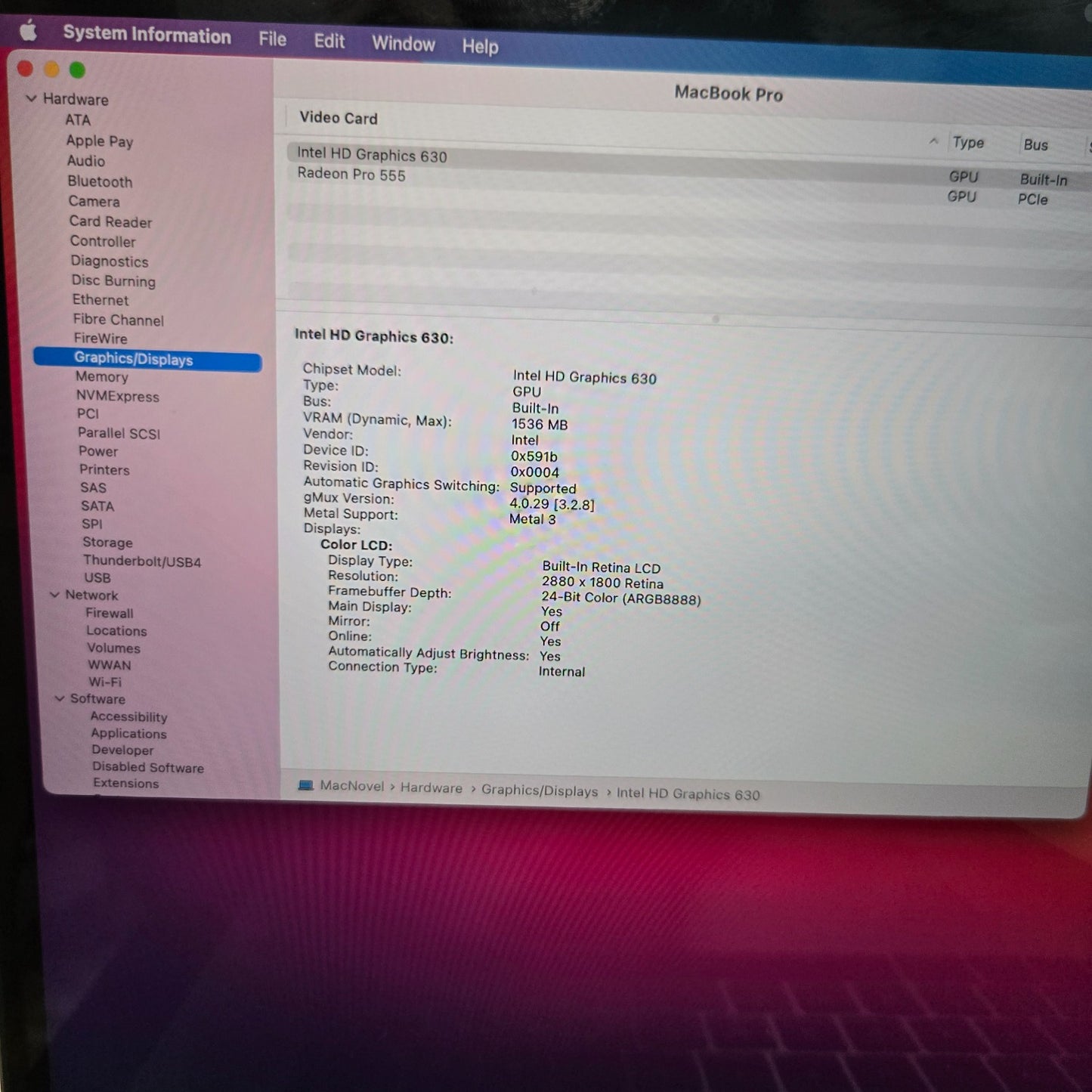Select SAS in the sidebar
This screenshot has width=1092, height=1092.
tap(94, 487)
